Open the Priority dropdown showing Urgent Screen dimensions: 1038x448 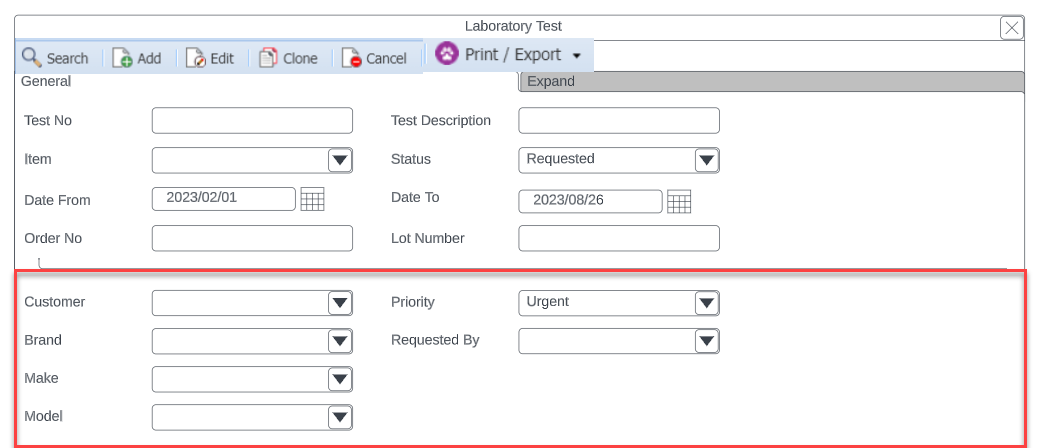tap(707, 303)
